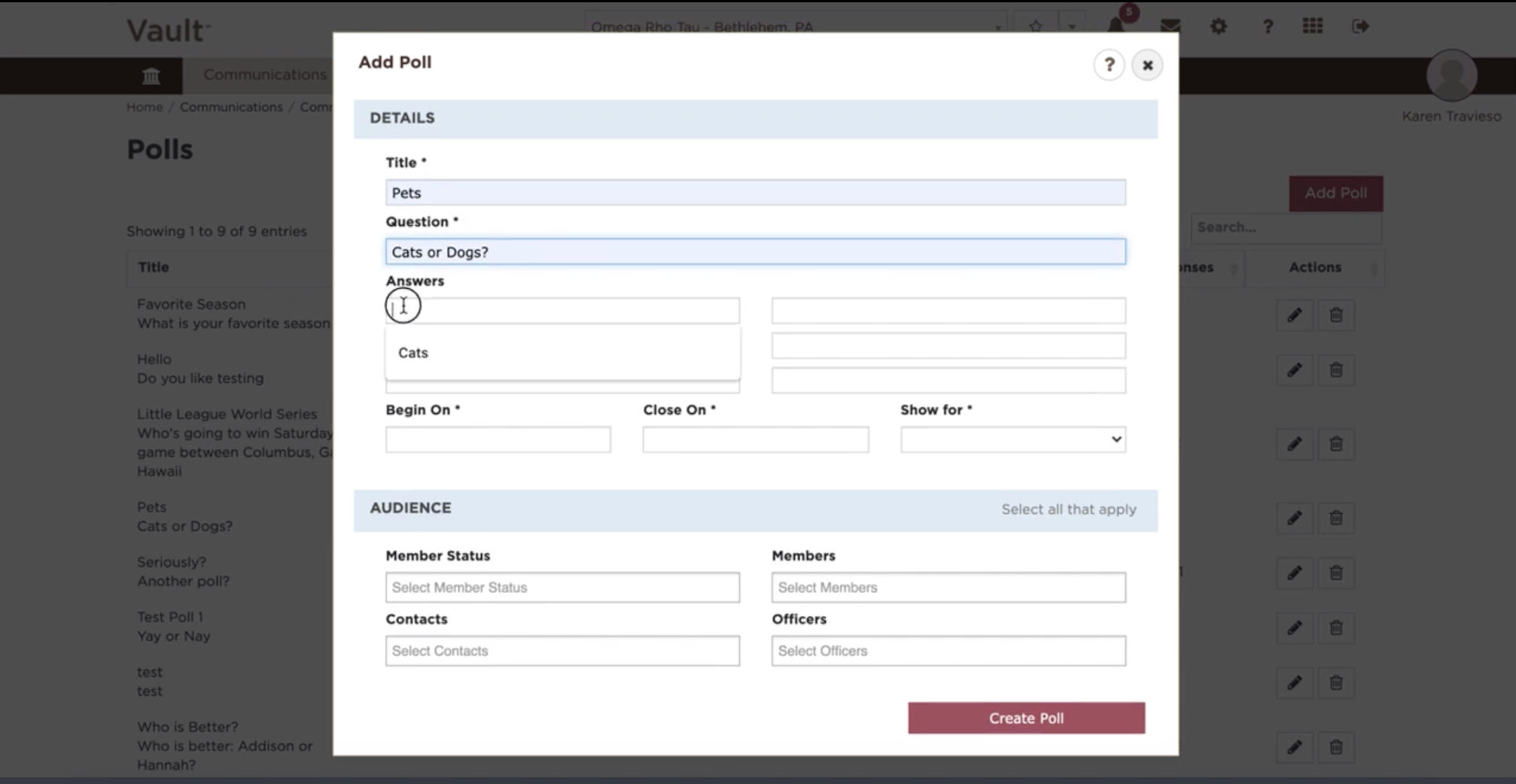Open the Select Member Status dropdown

562,588
